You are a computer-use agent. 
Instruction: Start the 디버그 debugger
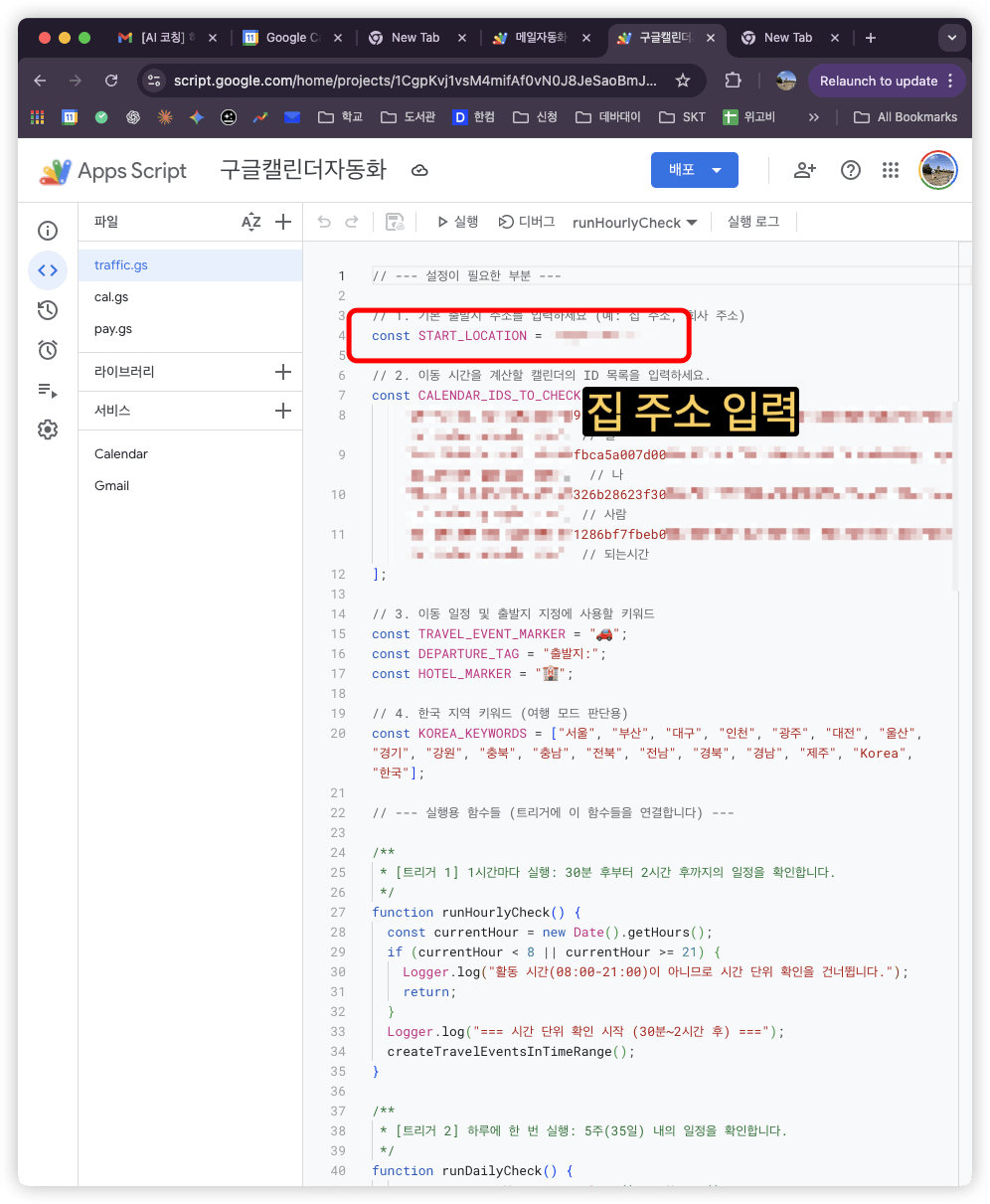click(527, 223)
